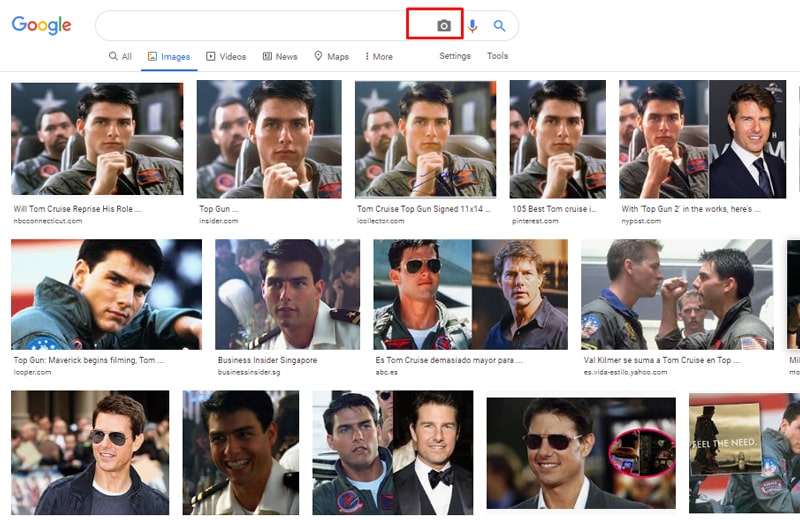This screenshot has width=800, height=520.
Task: Open the insider.com Top Gun image
Action: [x=269, y=139]
